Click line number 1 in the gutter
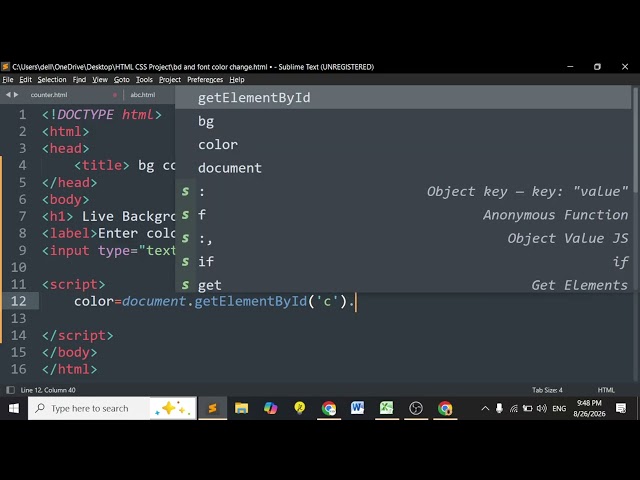Screen dimensions: 640x480 point(22,115)
